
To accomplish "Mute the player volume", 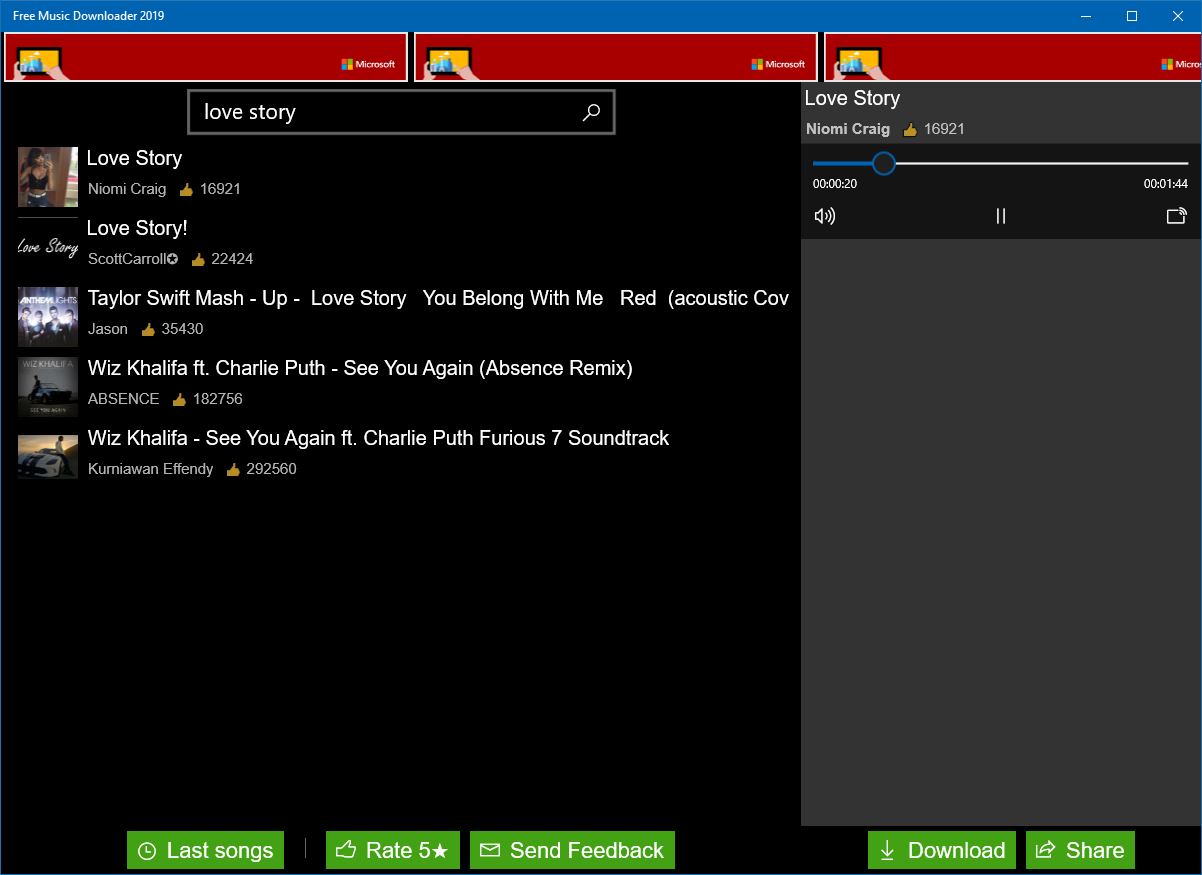I will (x=825, y=216).
